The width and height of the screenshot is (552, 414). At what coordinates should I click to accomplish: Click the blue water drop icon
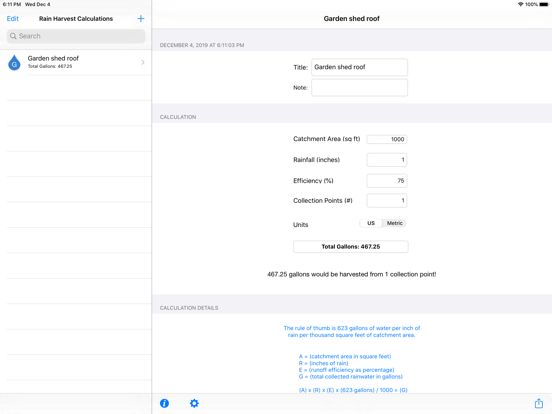coord(14,63)
